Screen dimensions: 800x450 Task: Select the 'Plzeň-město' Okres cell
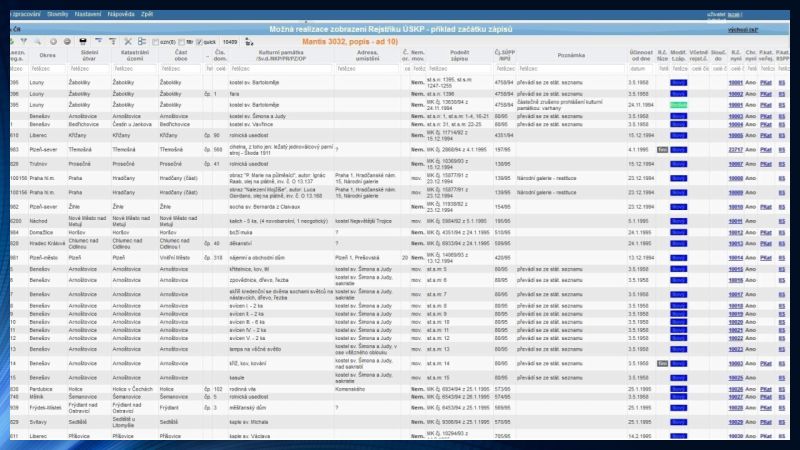pyautogui.click(x=44, y=258)
